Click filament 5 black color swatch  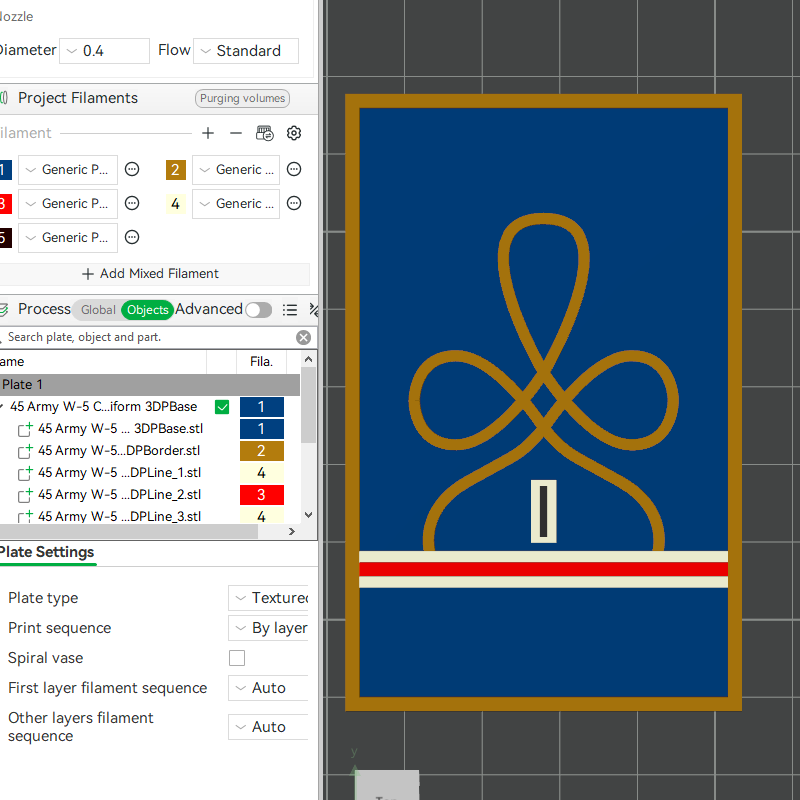pos(5,238)
